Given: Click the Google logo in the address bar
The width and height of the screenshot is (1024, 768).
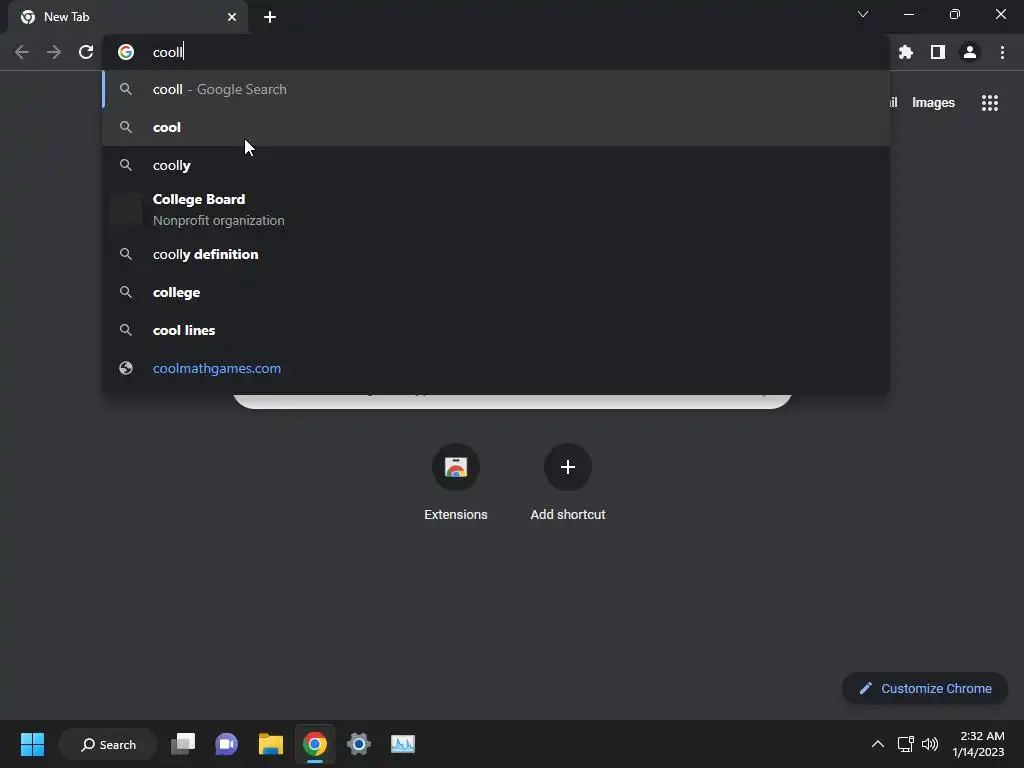Looking at the screenshot, I should point(126,52).
